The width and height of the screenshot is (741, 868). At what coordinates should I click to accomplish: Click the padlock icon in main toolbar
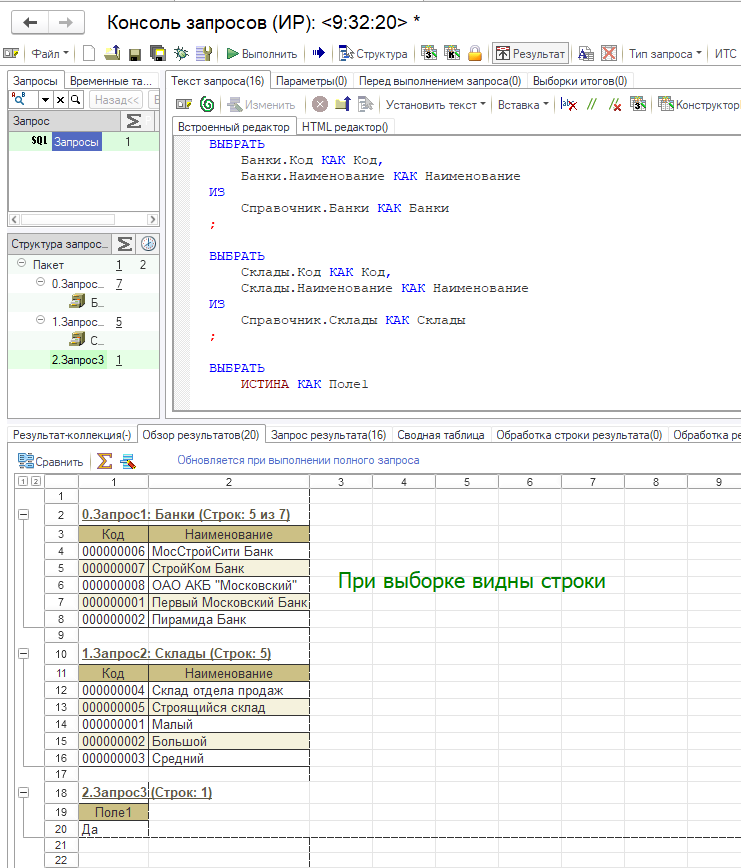[475, 54]
